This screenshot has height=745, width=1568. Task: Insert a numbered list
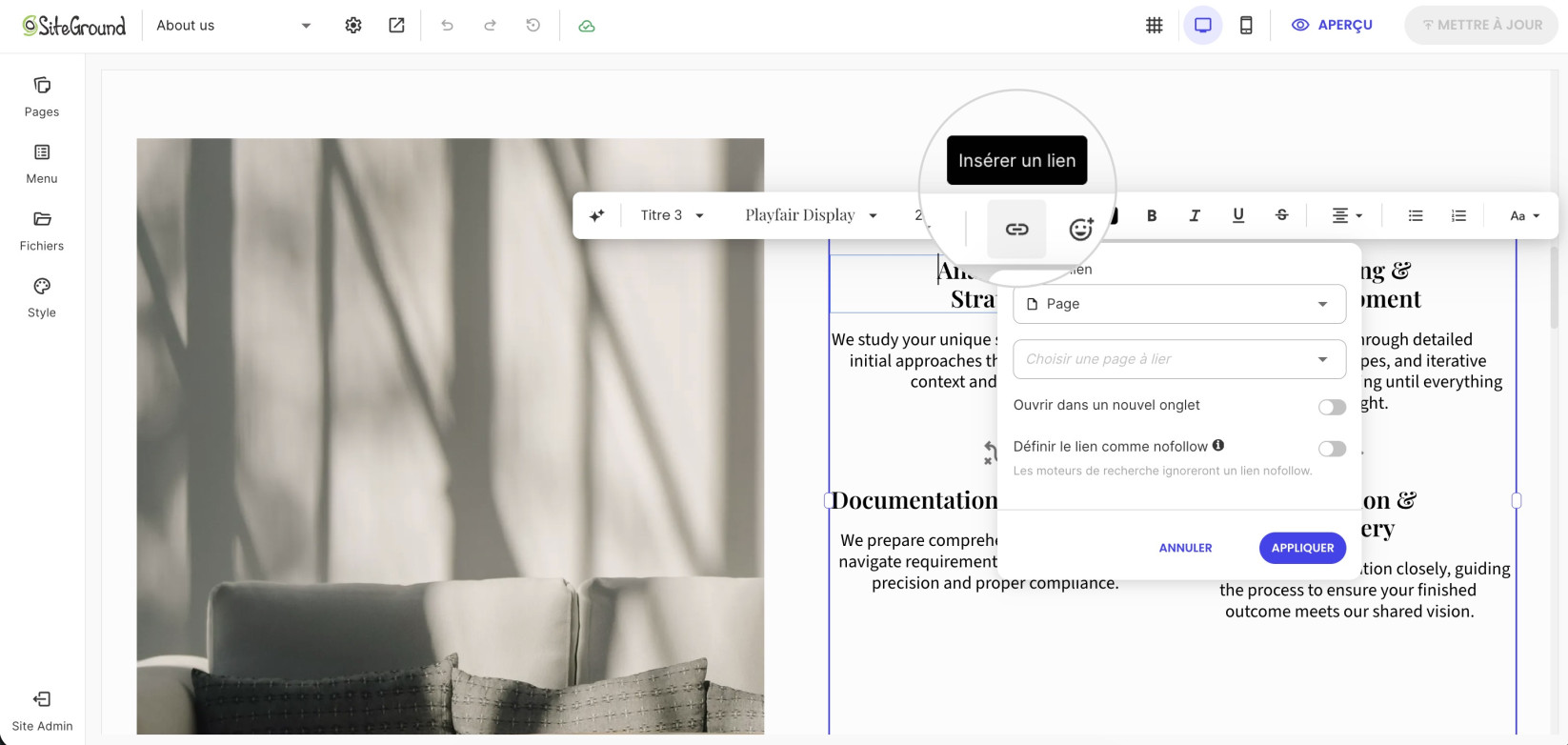[1458, 215]
